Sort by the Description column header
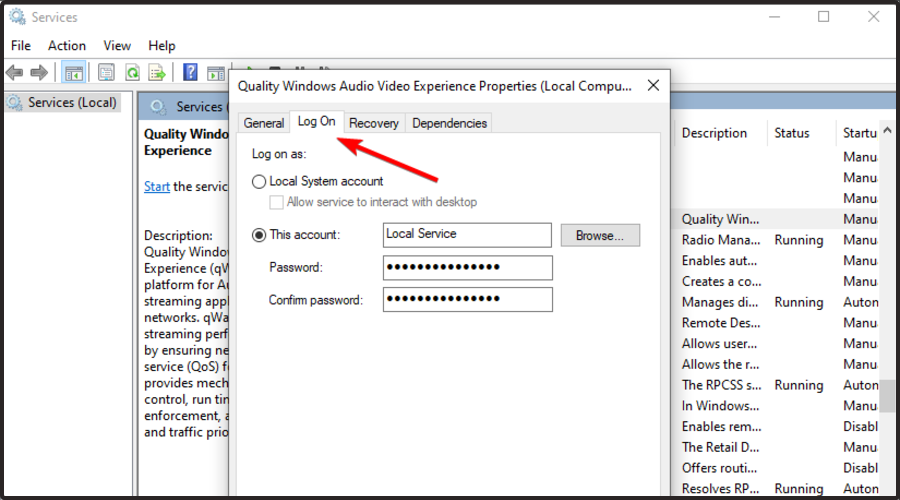 coord(715,133)
